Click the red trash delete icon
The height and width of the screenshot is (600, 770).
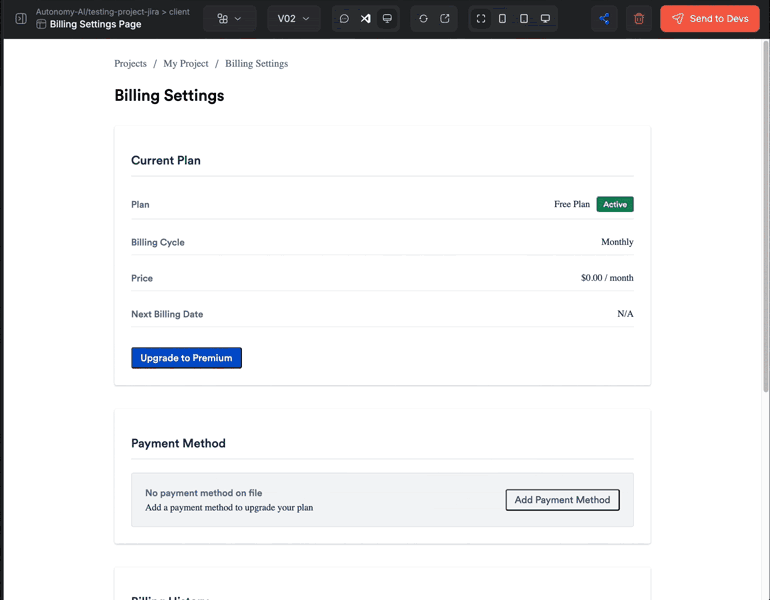click(639, 19)
